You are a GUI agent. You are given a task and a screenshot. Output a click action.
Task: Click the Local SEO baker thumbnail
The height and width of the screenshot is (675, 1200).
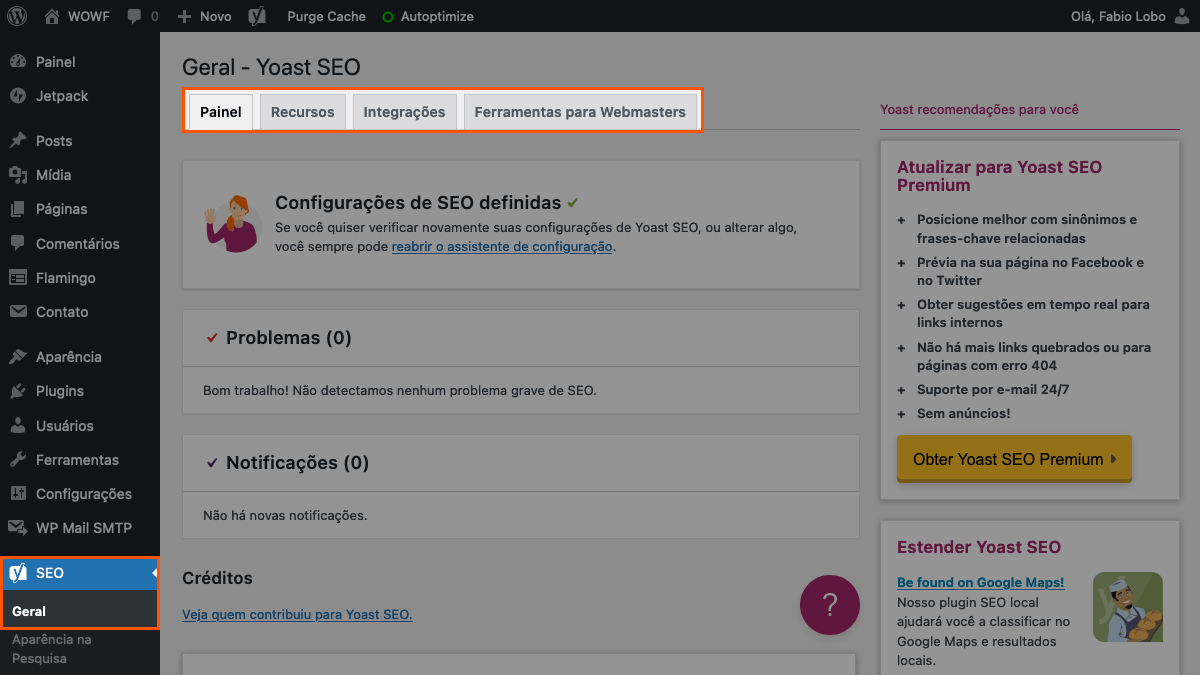coord(1128,606)
